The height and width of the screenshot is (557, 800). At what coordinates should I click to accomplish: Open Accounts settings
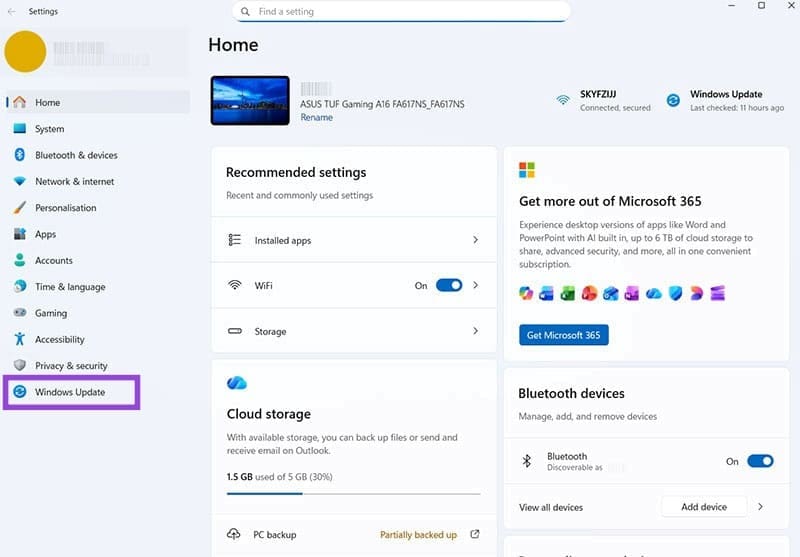point(98,260)
